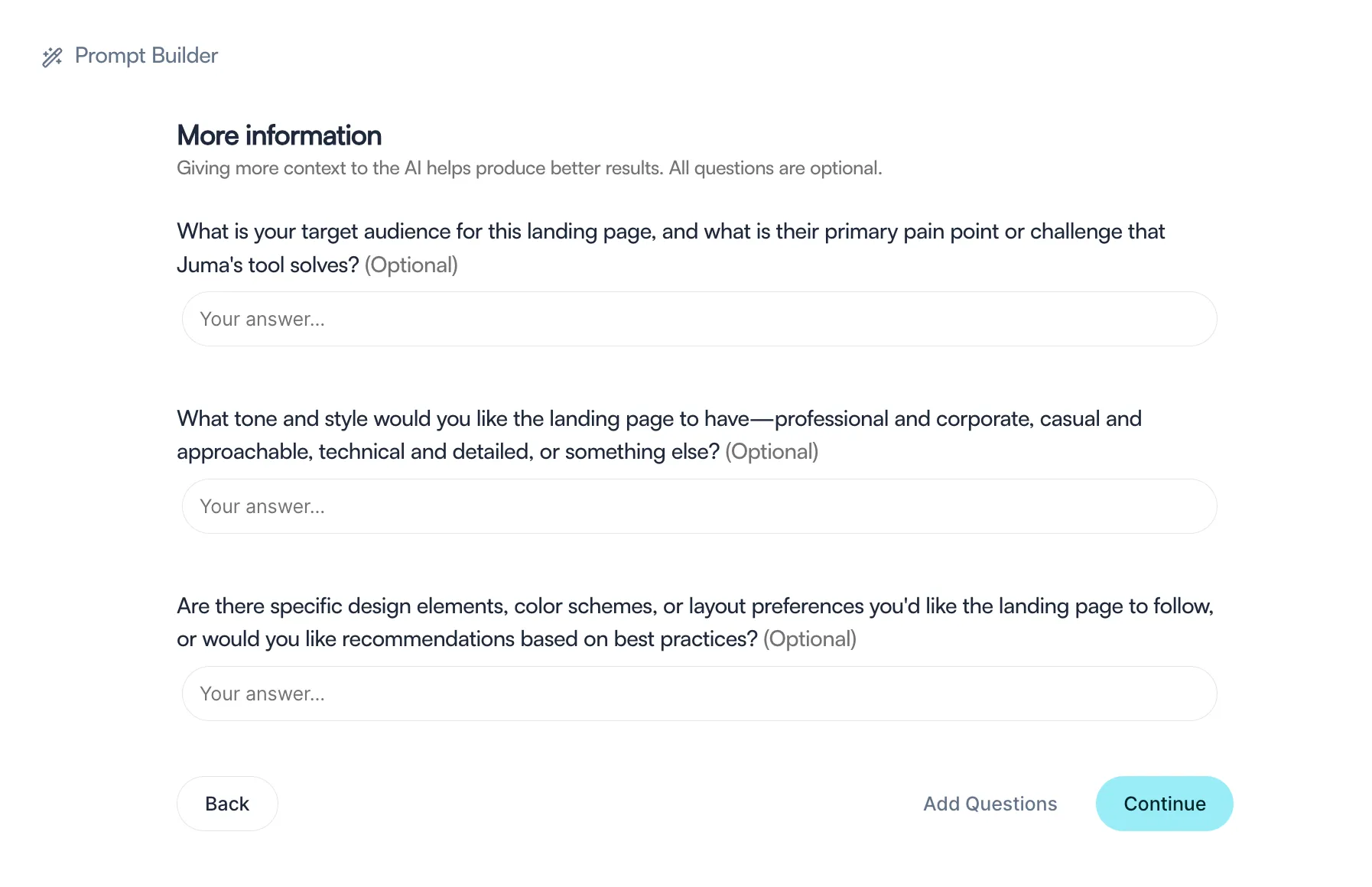
Task: Proceed using the Continue button
Action: [1164, 804]
